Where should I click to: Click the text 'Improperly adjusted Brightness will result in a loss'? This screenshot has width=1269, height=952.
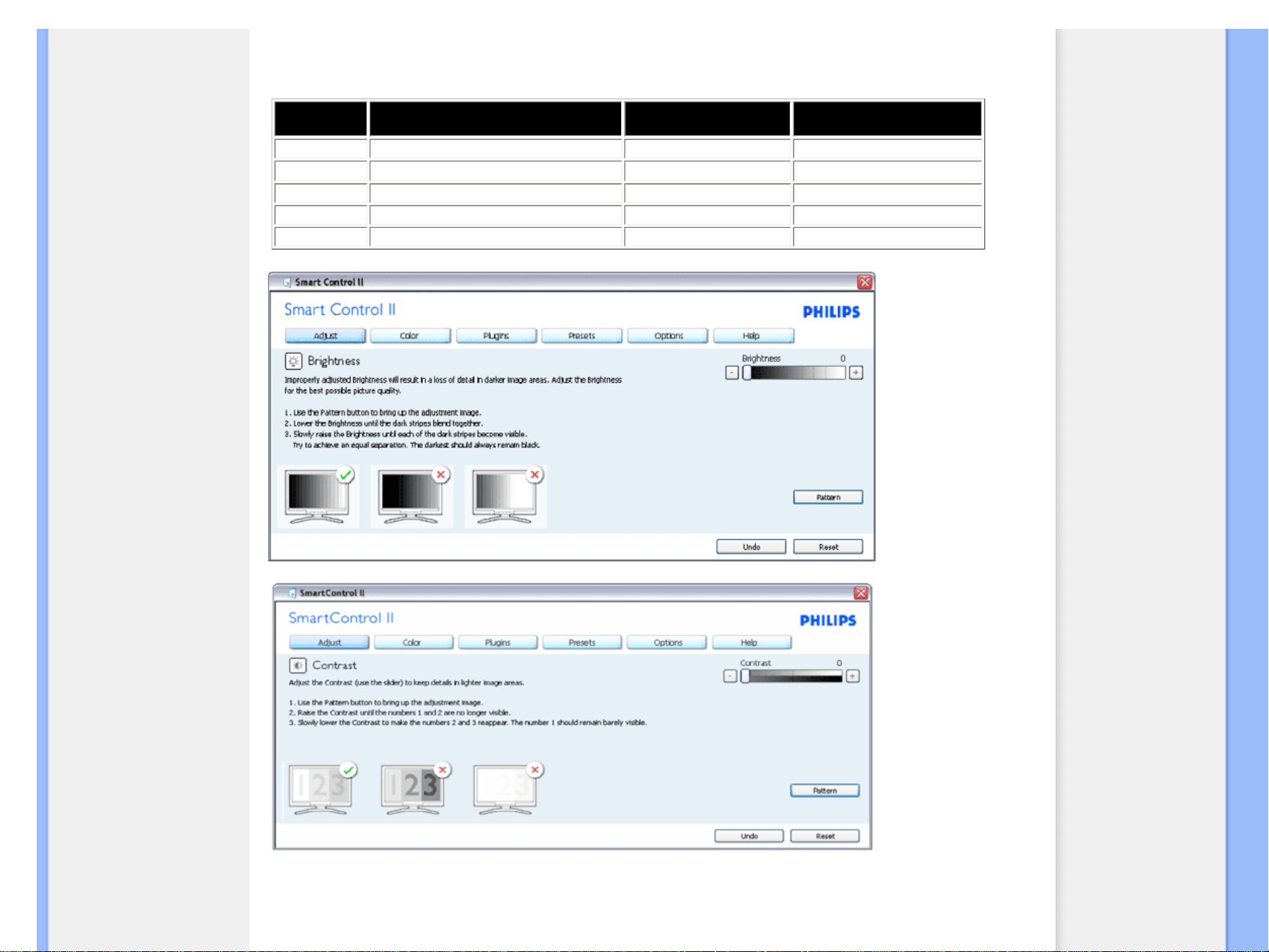[365, 380]
